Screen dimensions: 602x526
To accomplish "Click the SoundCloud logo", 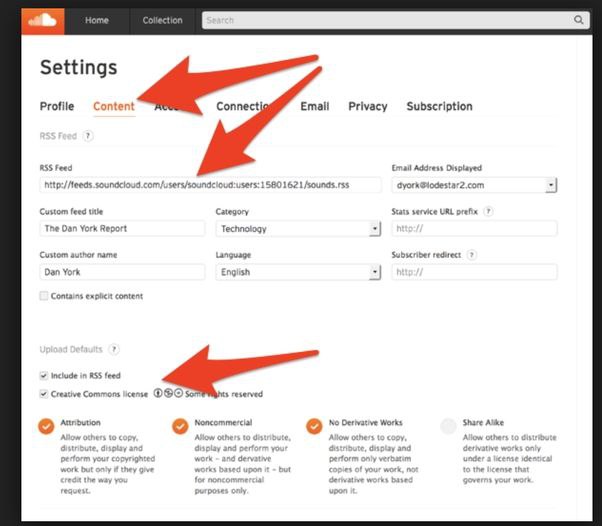I will tap(43, 21).
